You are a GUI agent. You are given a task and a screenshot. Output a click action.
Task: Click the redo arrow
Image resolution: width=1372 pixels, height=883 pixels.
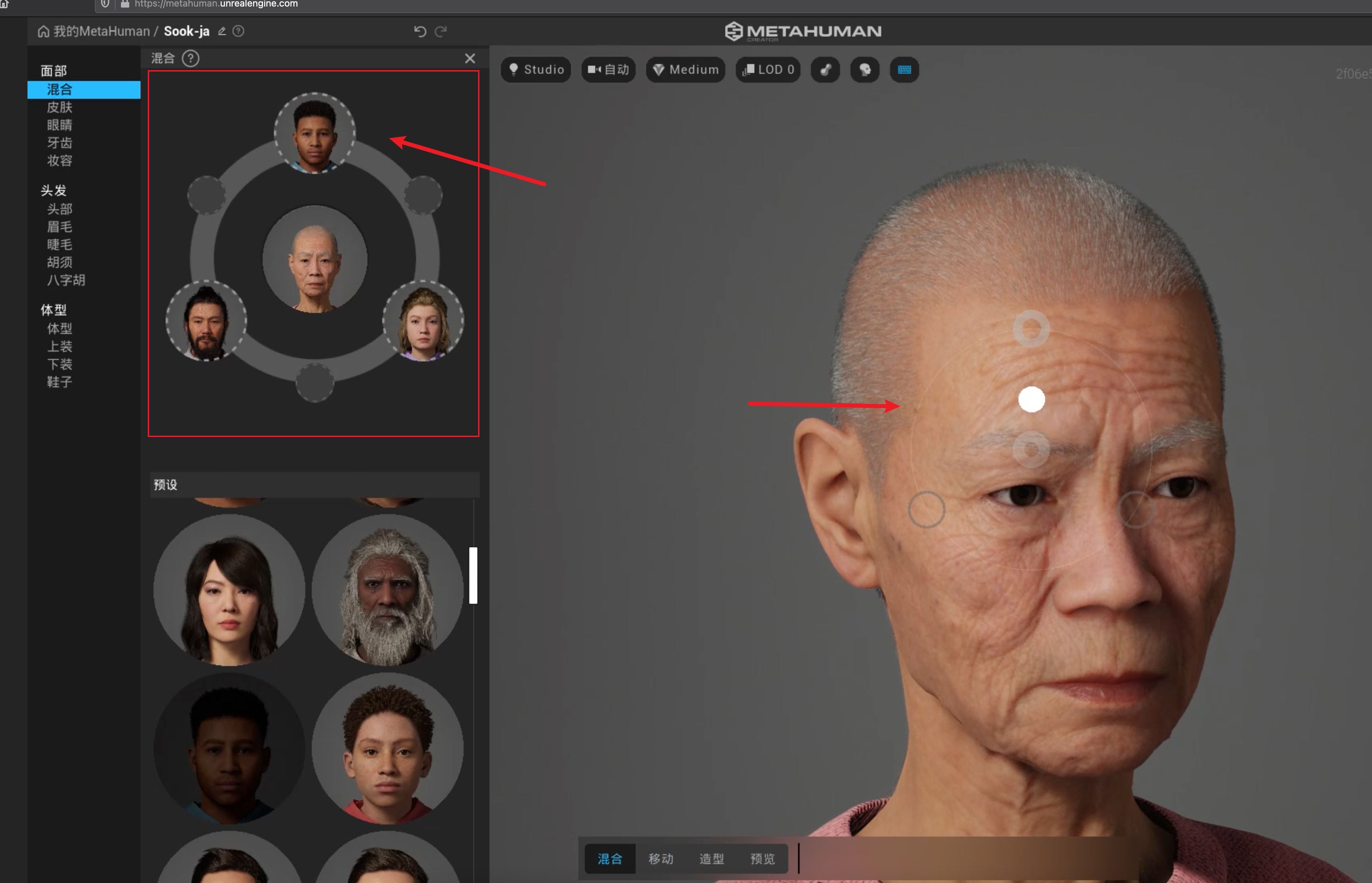pyautogui.click(x=441, y=31)
